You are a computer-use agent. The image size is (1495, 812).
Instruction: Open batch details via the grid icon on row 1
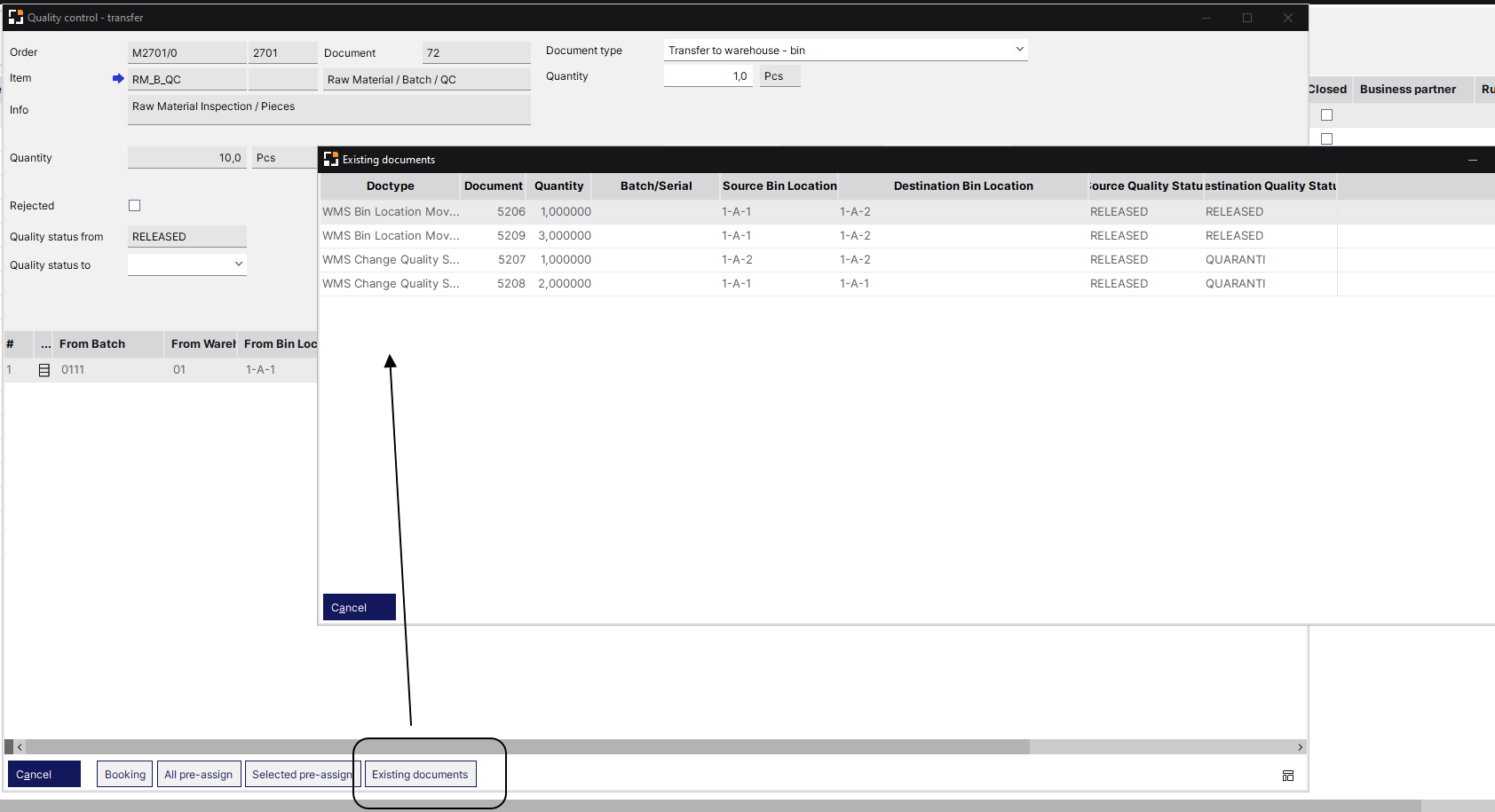(x=44, y=369)
